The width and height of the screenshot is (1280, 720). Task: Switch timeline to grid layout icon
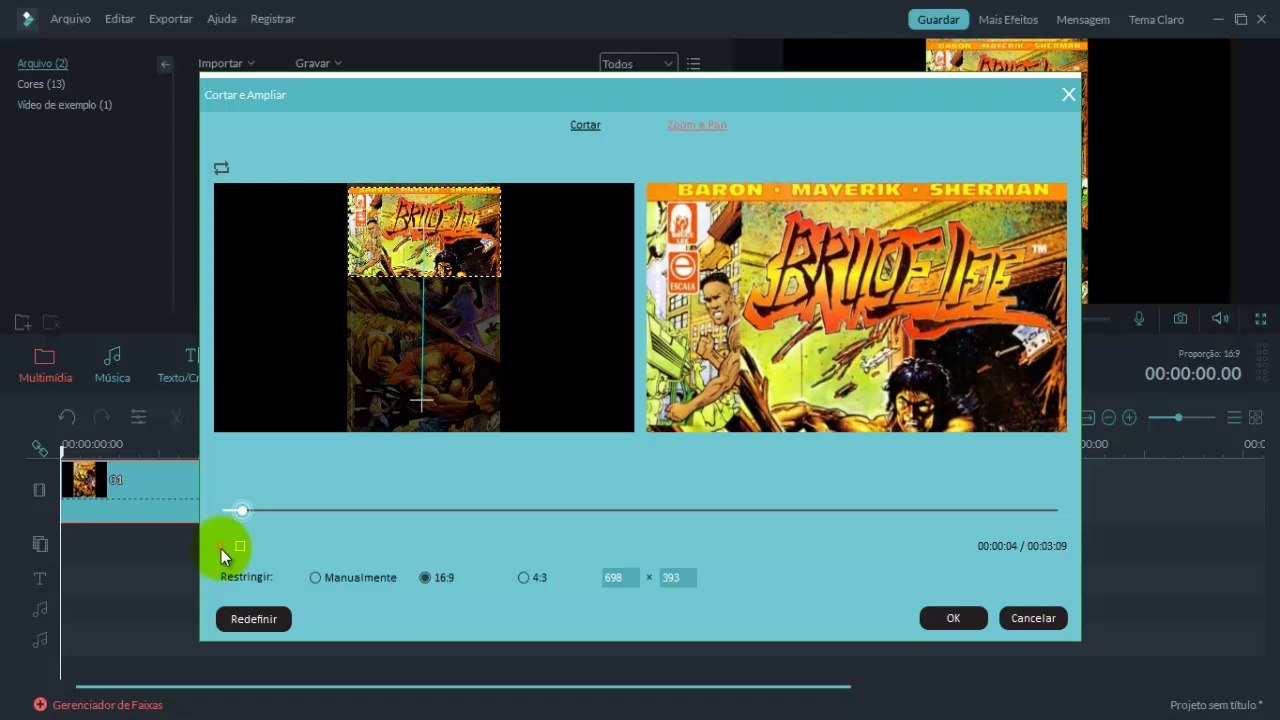pyautogui.click(x=1256, y=417)
